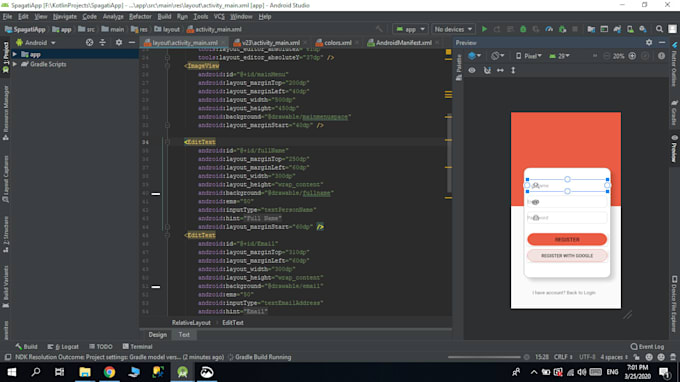Open design surface layers dropdown
This screenshot has width=680, height=382.
pos(474,56)
